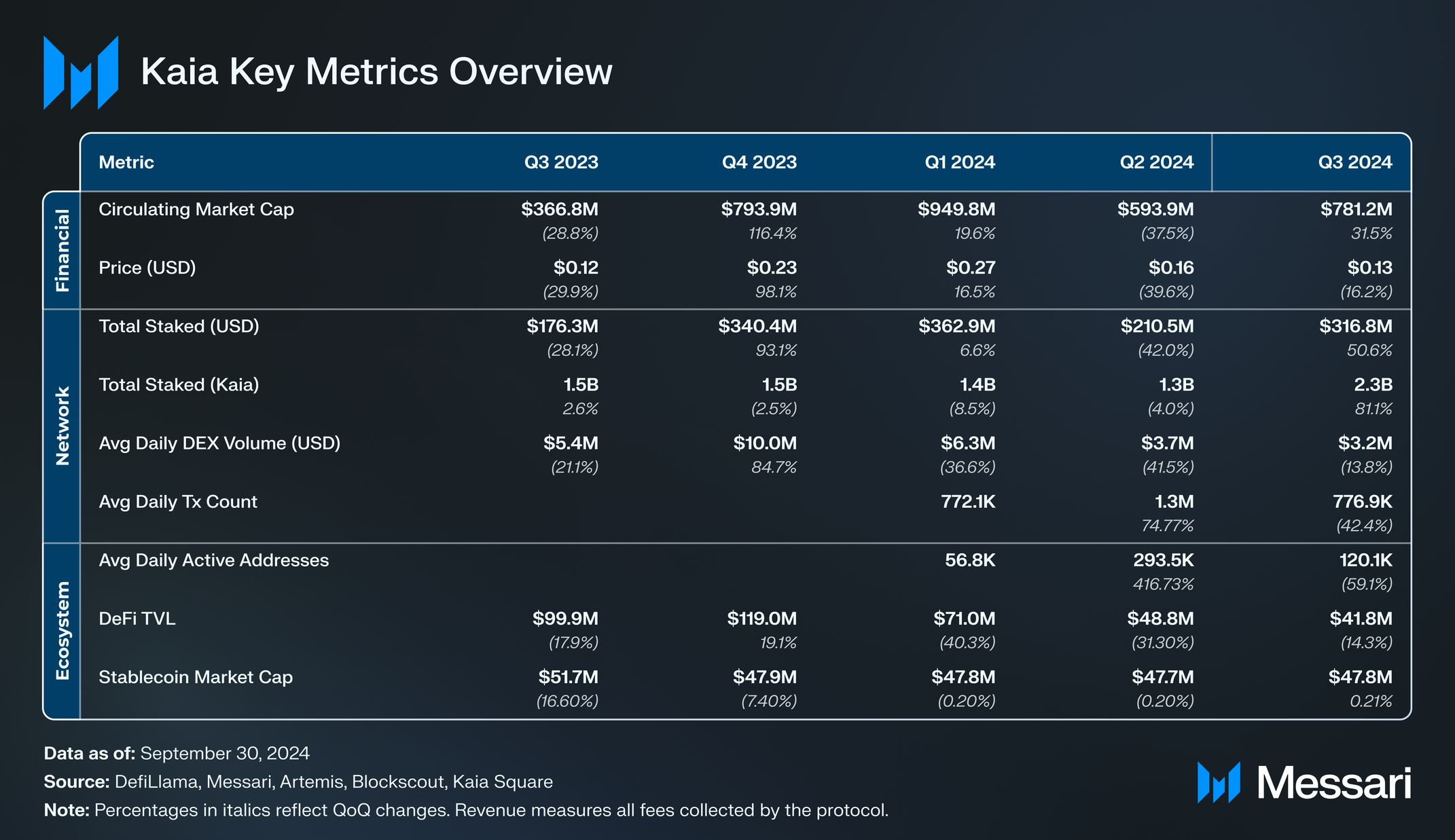This screenshot has height=840, width=1455.
Task: Select the $366.8M market cap value
Action: coord(560,209)
